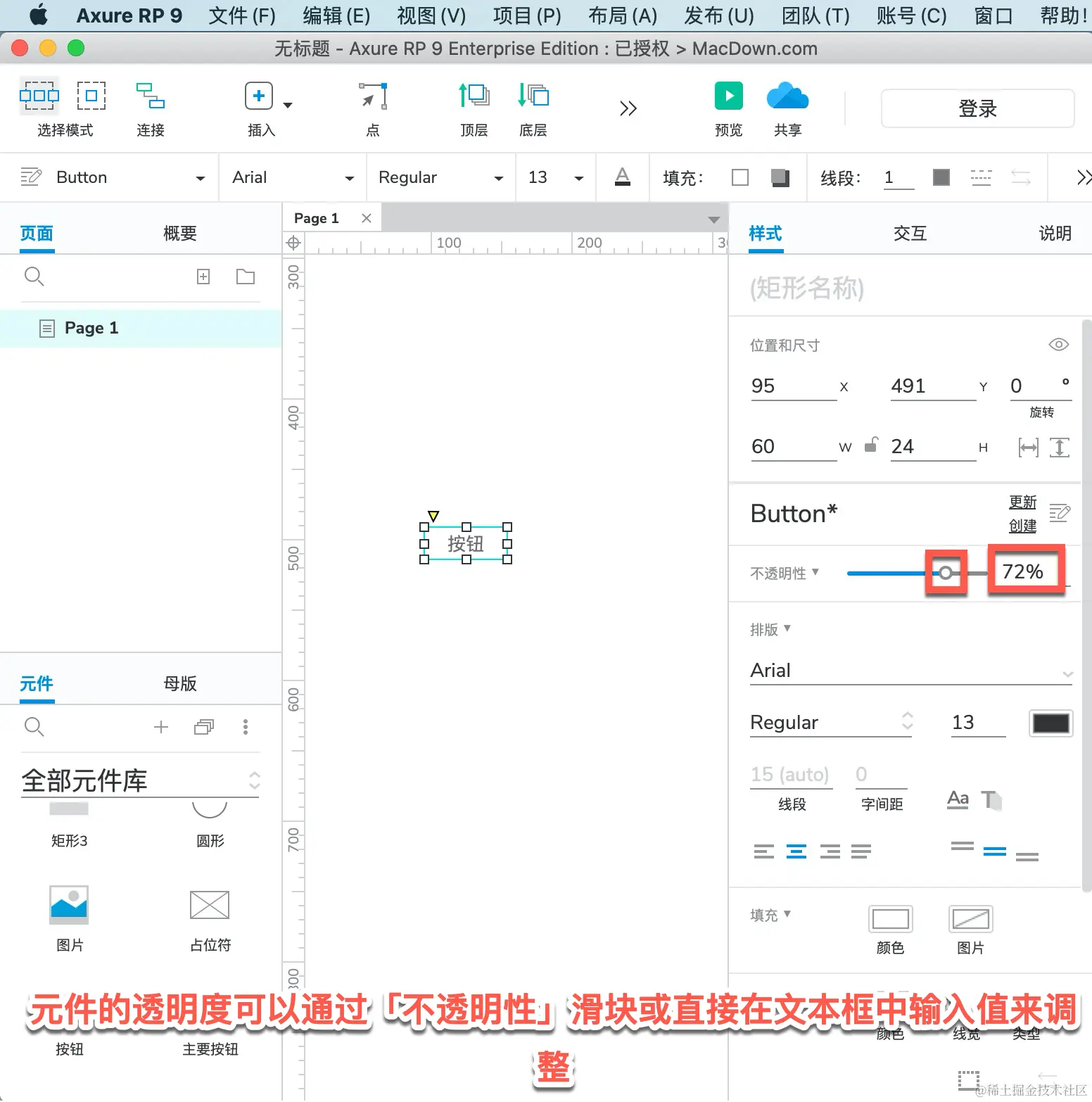1092x1102 pixels.
Task: Toggle the toolbar shadow swatch
Action: [780, 177]
